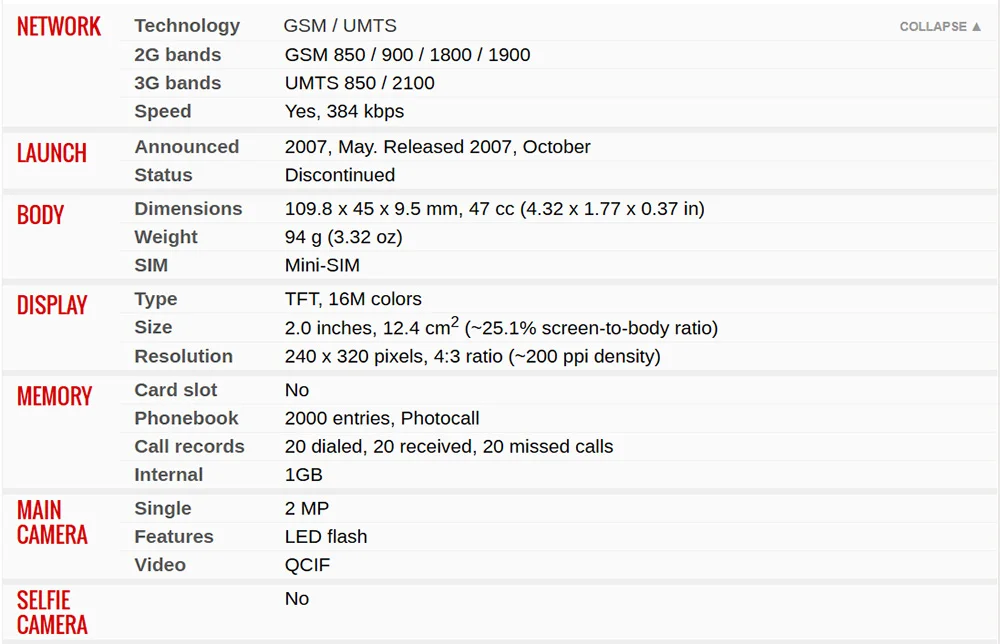Open the Call records label link

pos(189,446)
